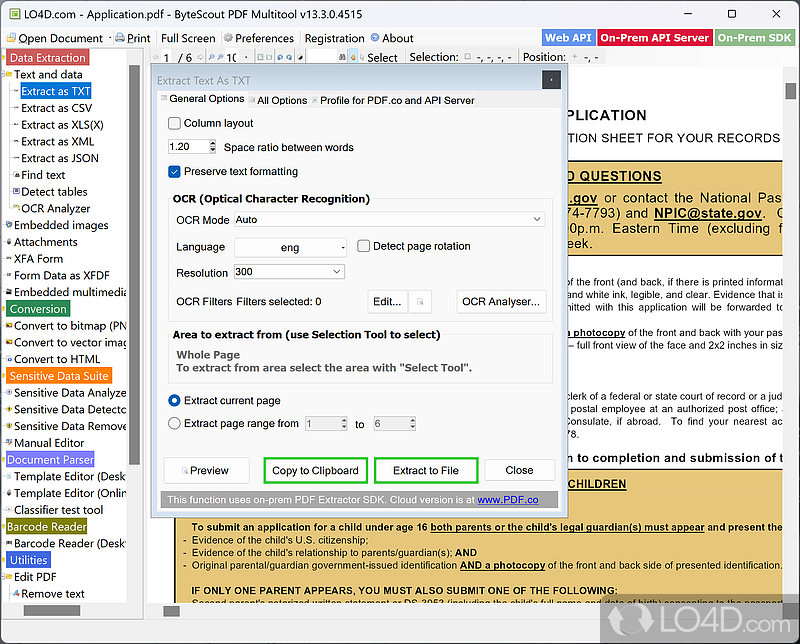Image resolution: width=800 pixels, height=644 pixels.
Task: Click the Sensitive Data Analyzer icon
Action: 9,392
